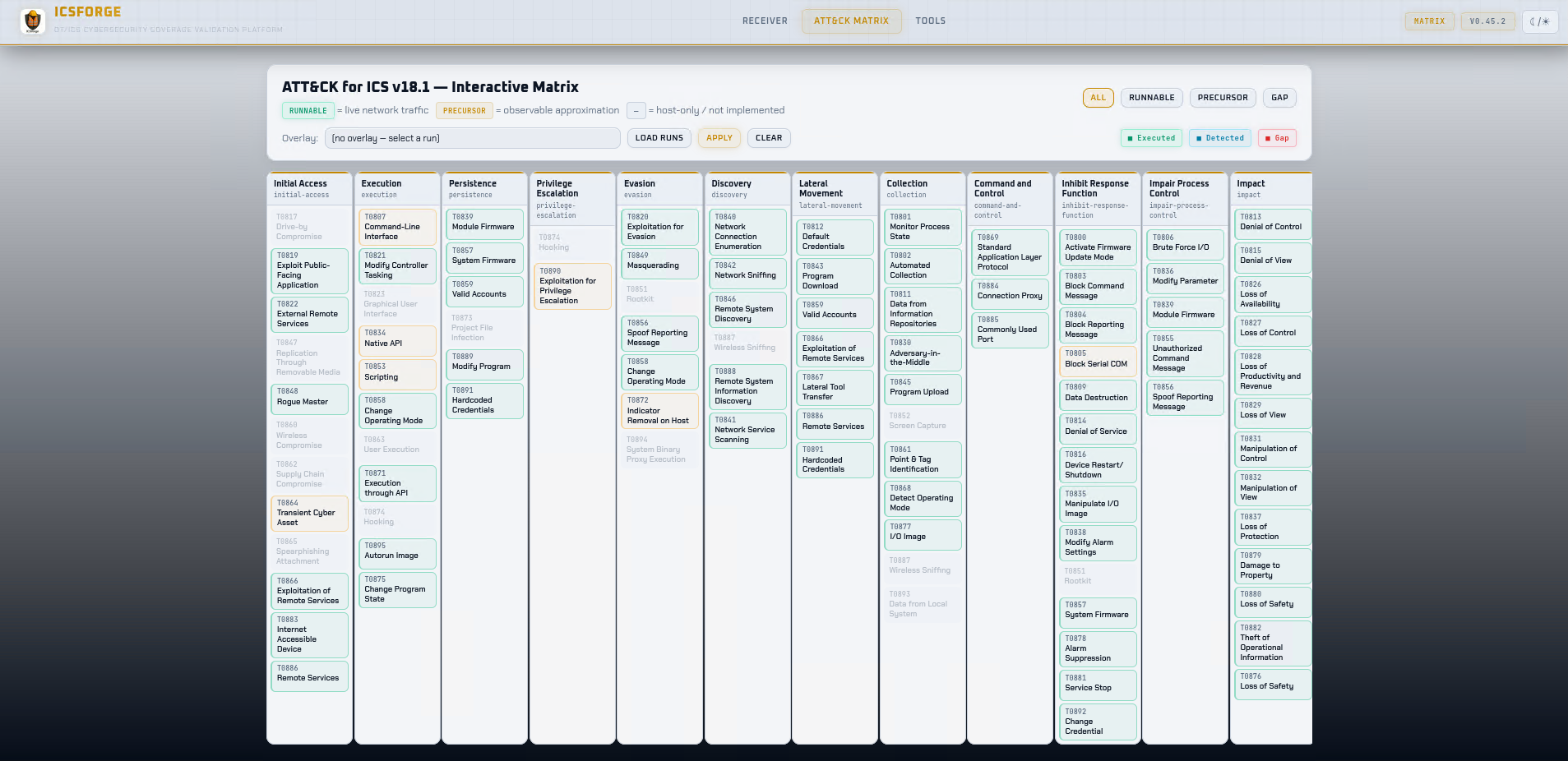This screenshot has height=761, width=1568.
Task: Click the MATRIX badge in the header
Action: click(1428, 21)
